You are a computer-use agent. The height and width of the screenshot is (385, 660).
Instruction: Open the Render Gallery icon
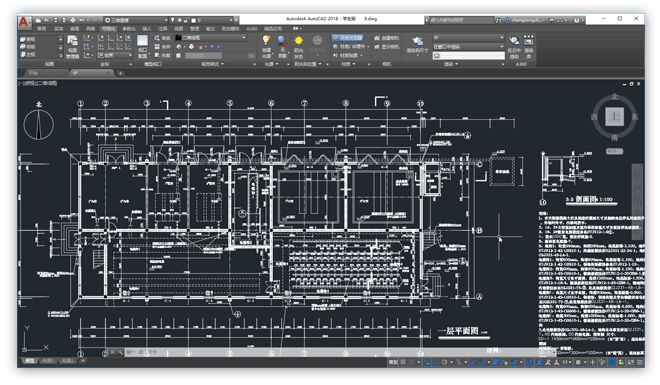pos(528,47)
